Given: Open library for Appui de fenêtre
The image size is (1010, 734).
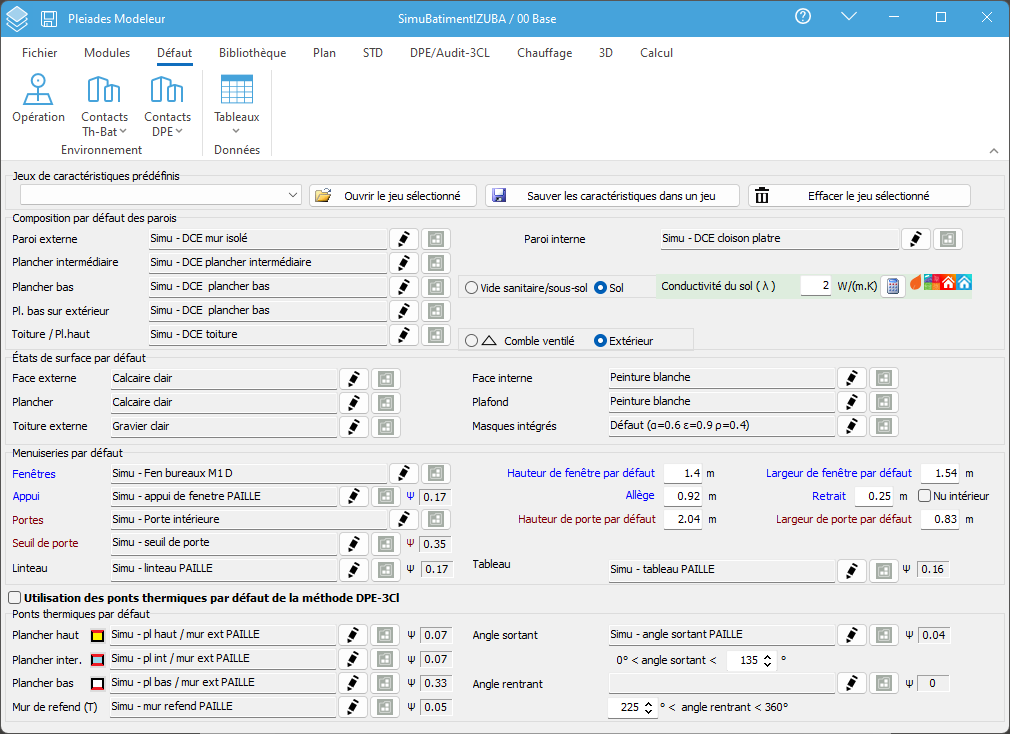Looking at the screenshot, I should 386,496.
